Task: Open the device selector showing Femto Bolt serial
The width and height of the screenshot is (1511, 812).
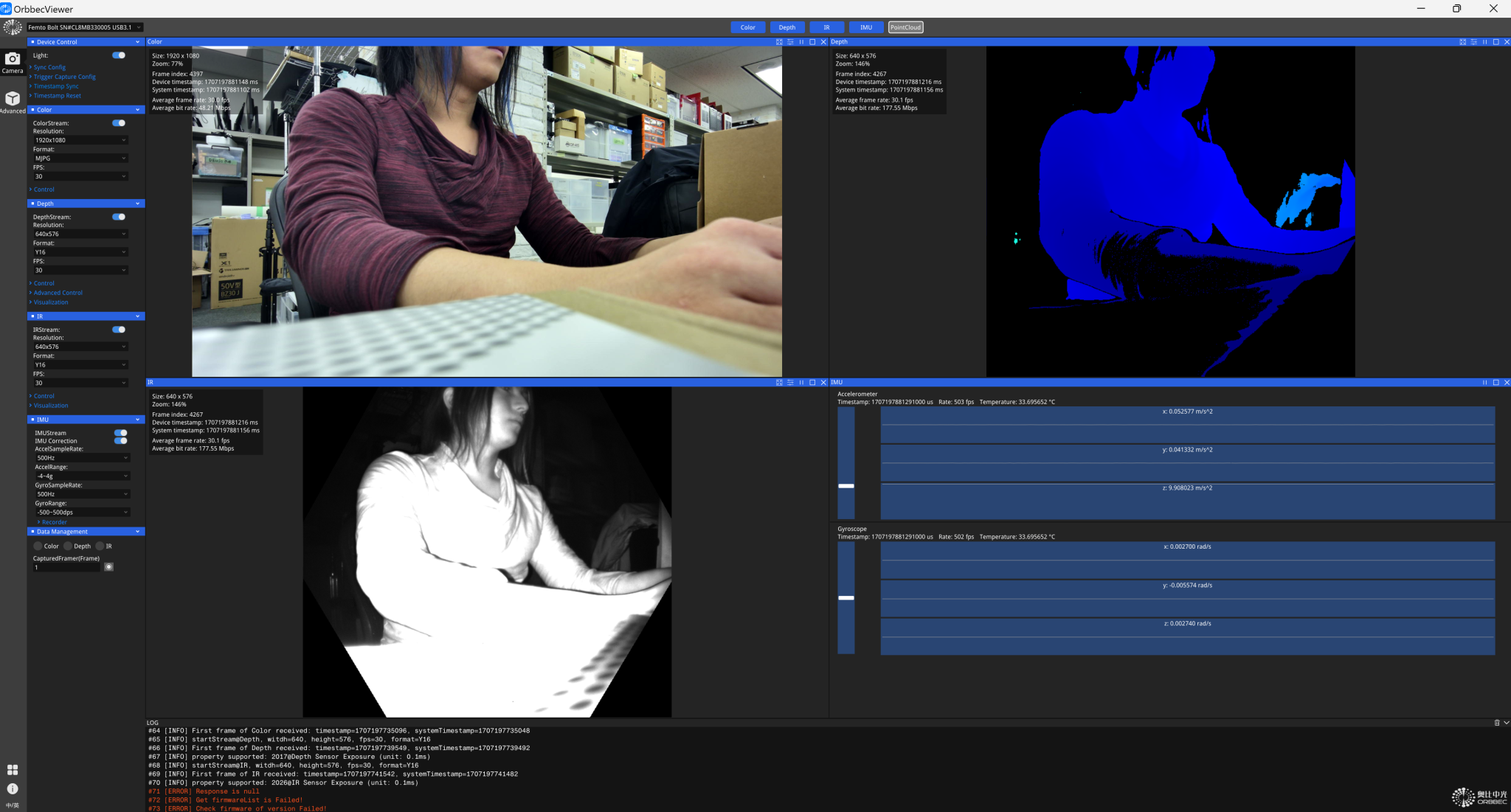Action: (83, 27)
